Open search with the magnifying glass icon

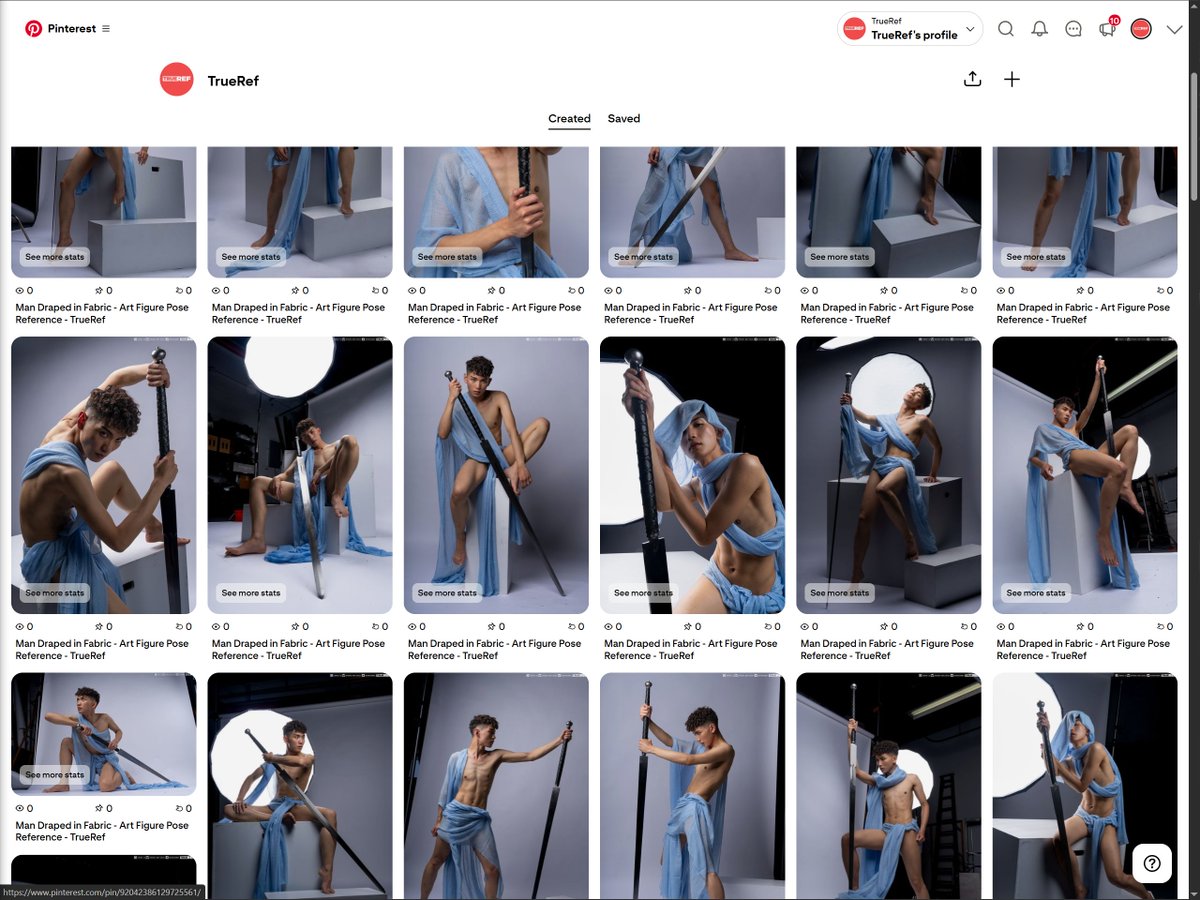pyautogui.click(x=1006, y=29)
